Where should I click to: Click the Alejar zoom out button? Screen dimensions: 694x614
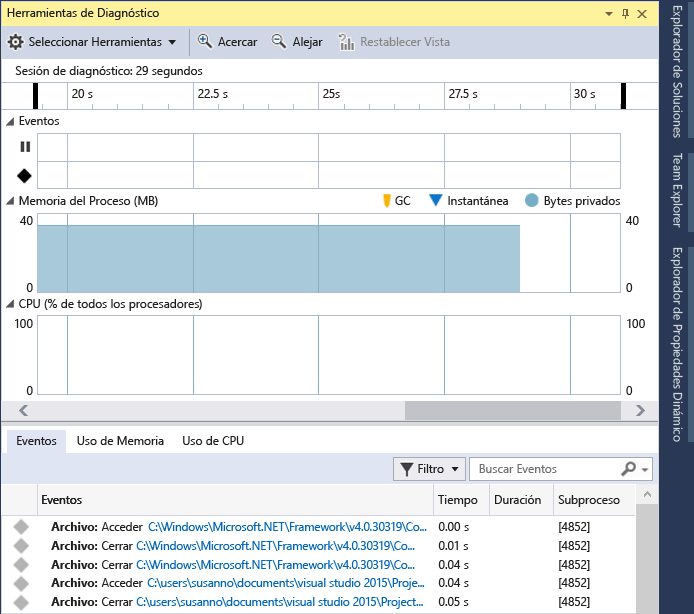[x=297, y=42]
